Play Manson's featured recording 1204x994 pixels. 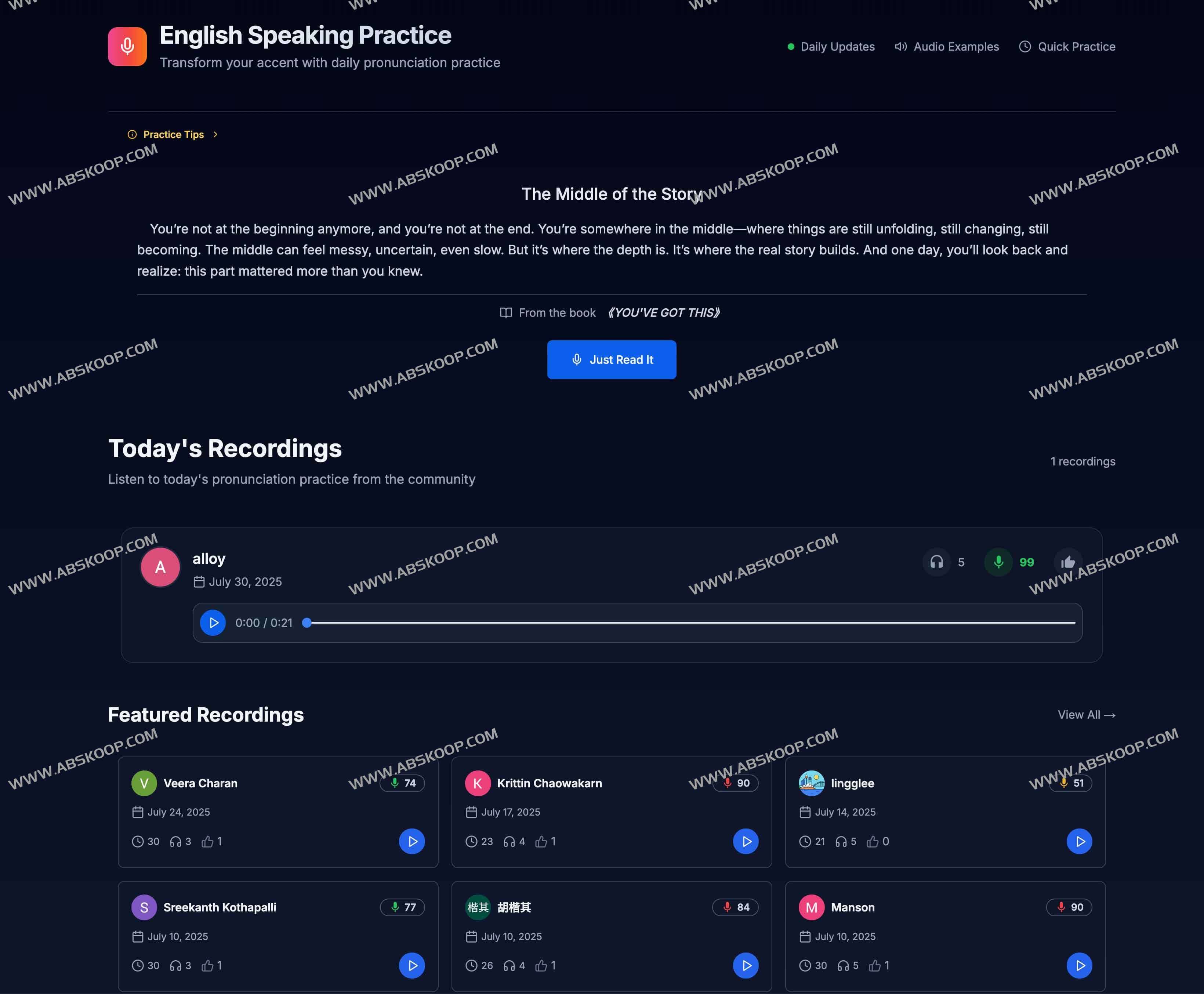(1079, 965)
